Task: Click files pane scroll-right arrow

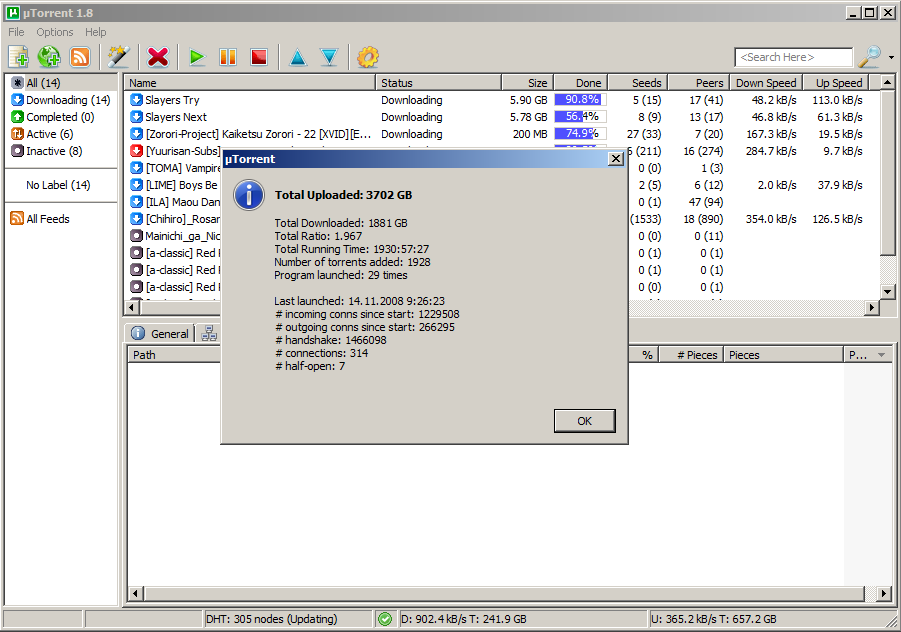Action: (884, 594)
